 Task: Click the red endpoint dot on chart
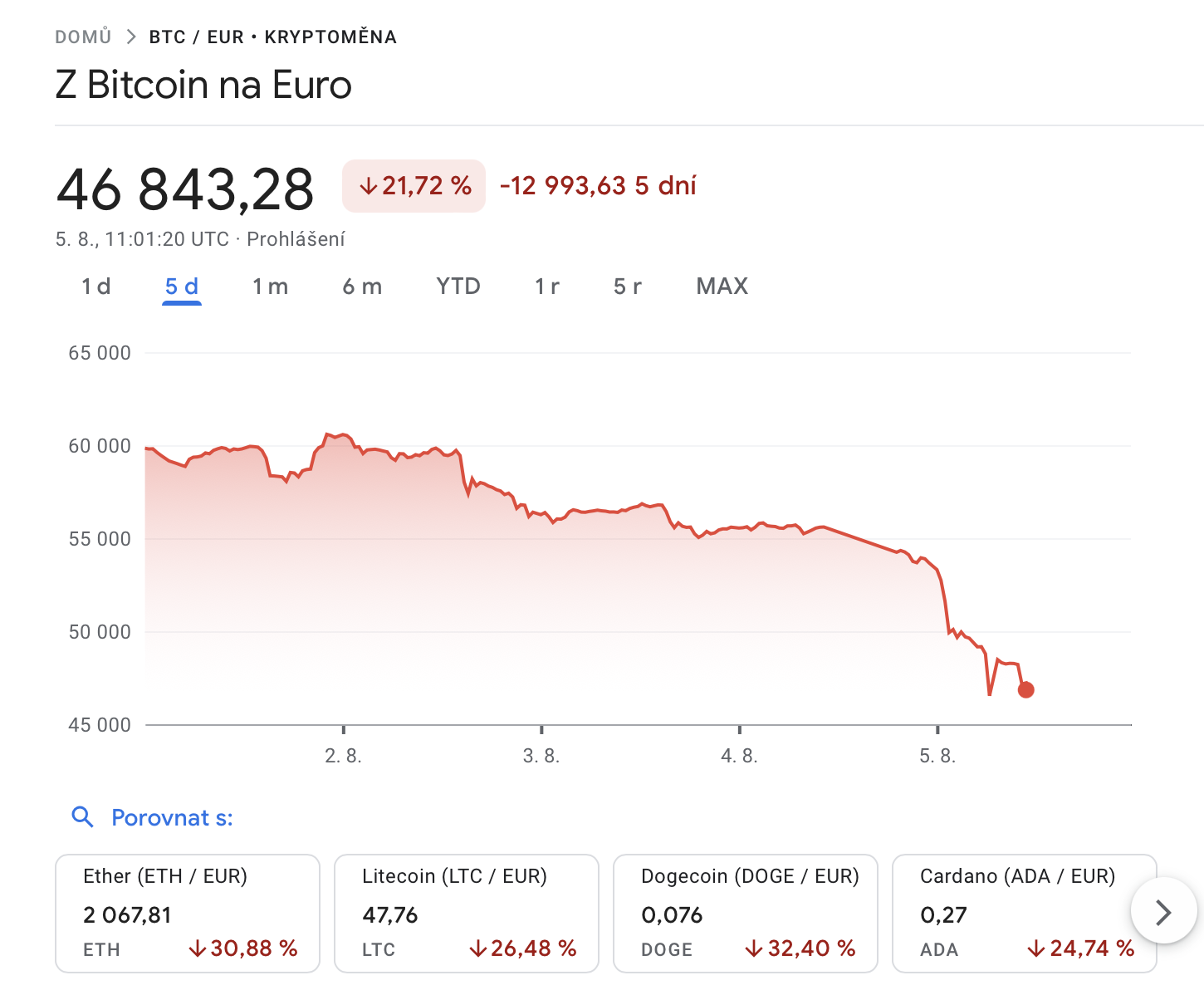tap(1026, 689)
